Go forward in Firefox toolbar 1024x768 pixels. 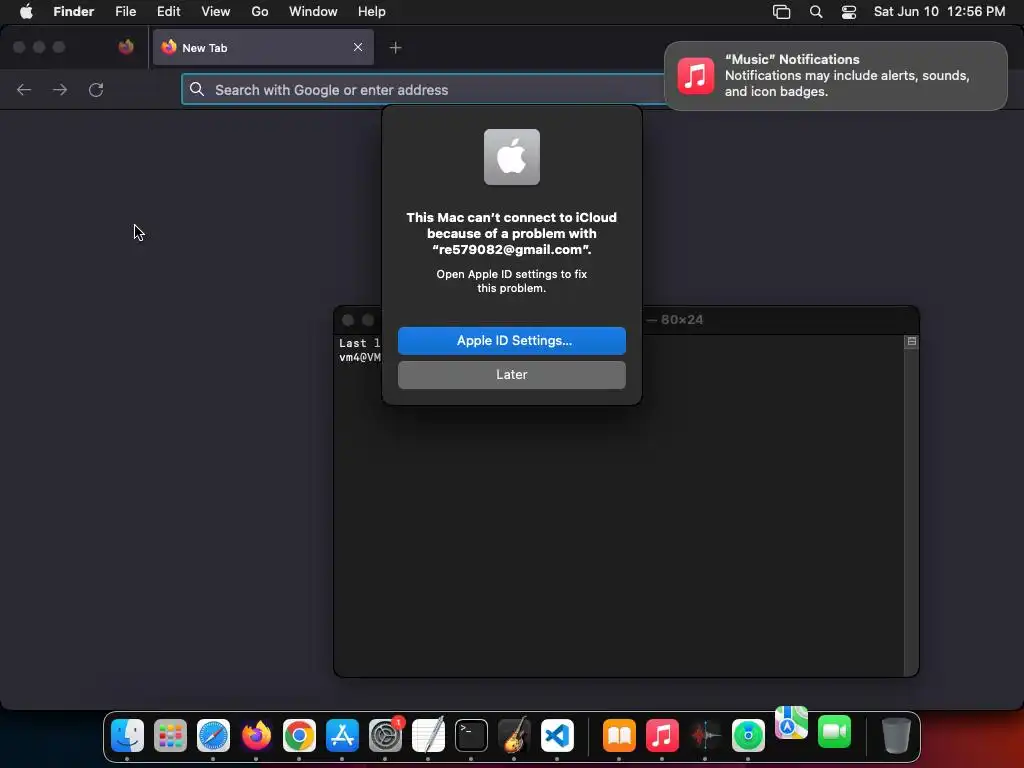point(60,89)
